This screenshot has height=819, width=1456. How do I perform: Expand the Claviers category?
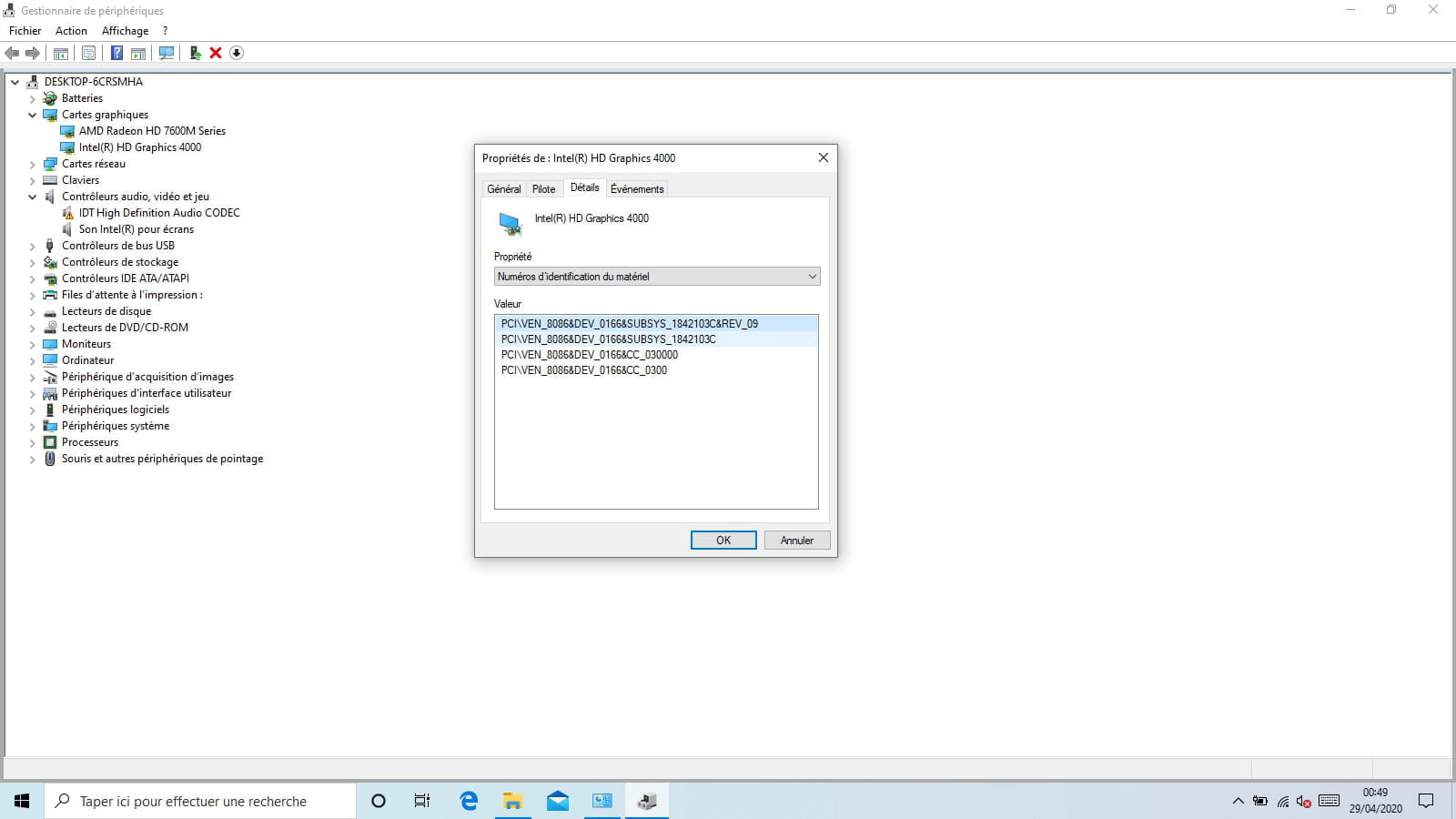point(32,180)
